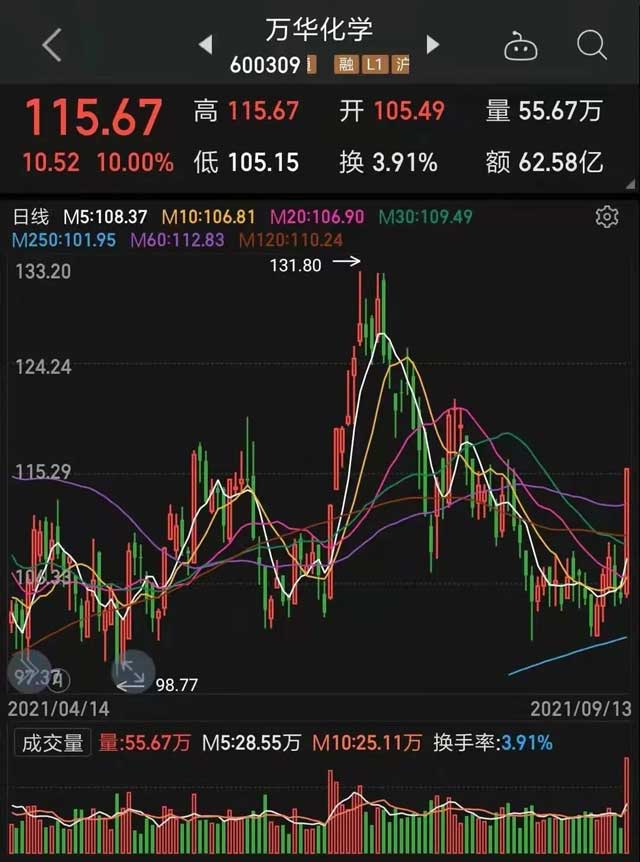Select the latest limit-up red candlestick
Image resolution: width=640 pixels, height=862 pixels.
(x=627, y=532)
